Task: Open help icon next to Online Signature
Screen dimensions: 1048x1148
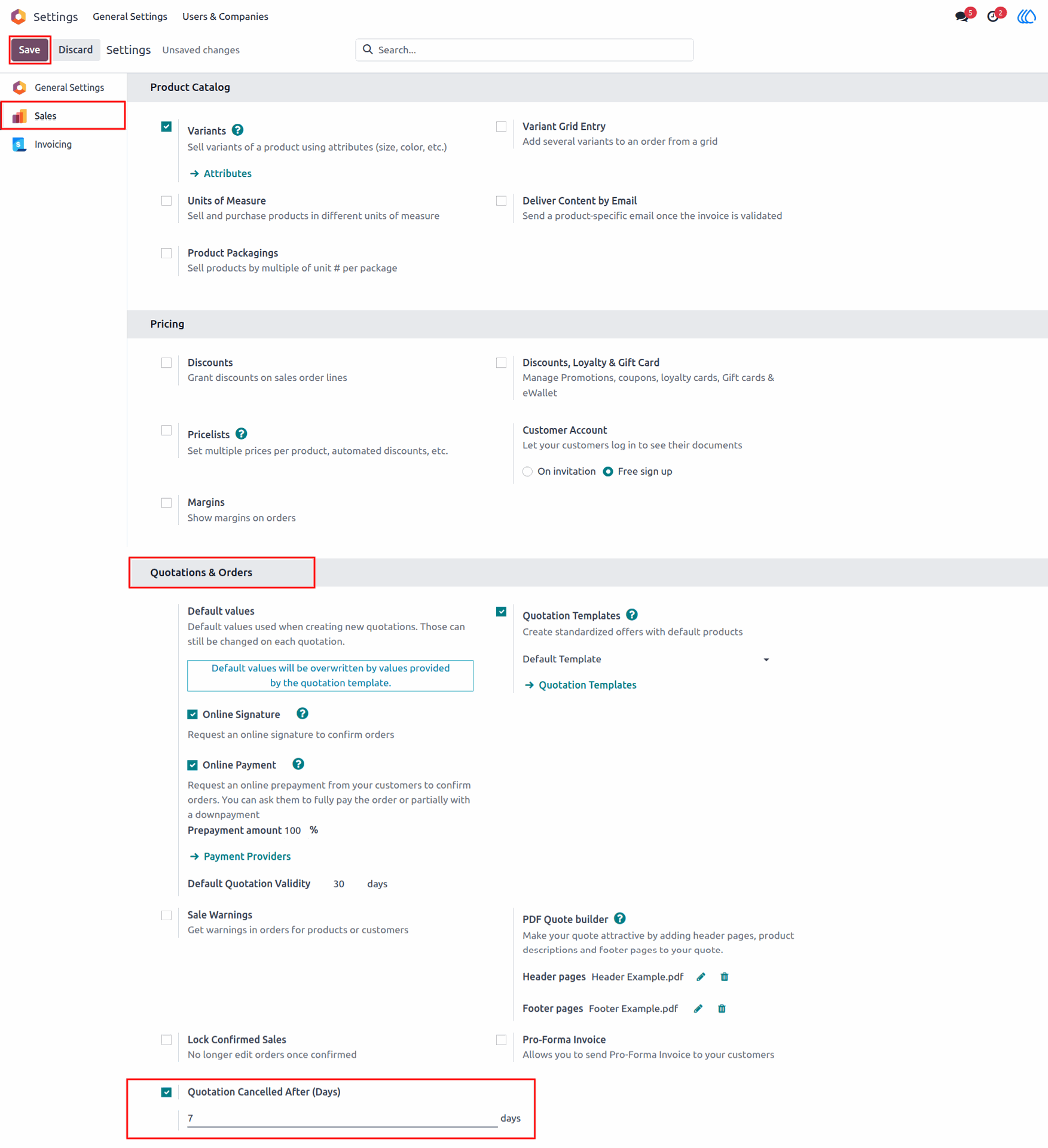Action: [303, 713]
